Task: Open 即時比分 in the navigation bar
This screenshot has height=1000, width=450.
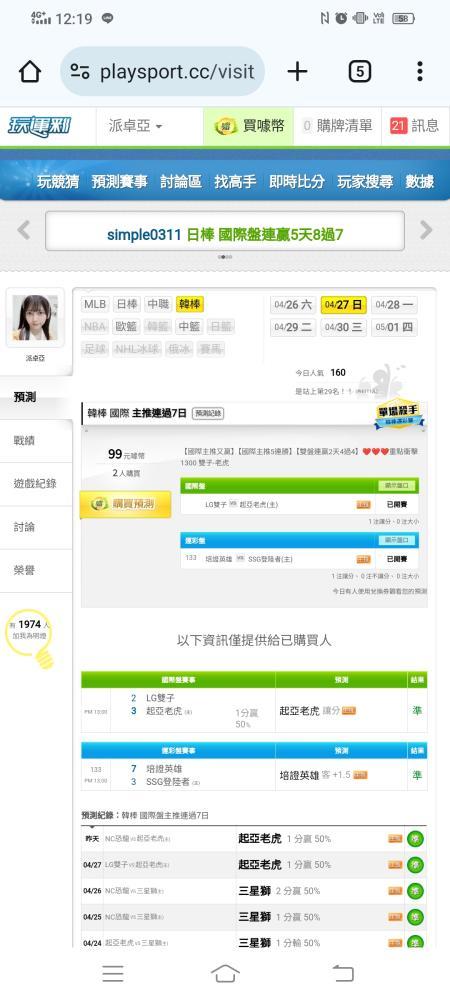Action: click(297, 182)
